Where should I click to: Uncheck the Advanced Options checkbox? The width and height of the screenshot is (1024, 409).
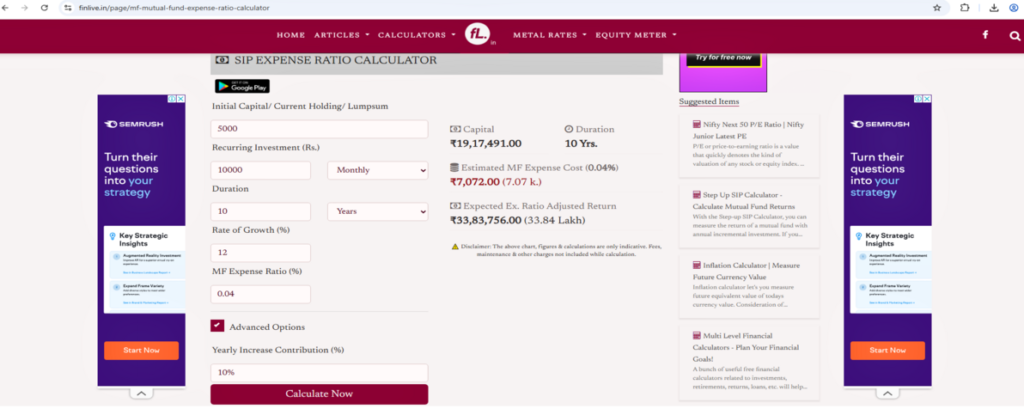pyautogui.click(x=217, y=325)
